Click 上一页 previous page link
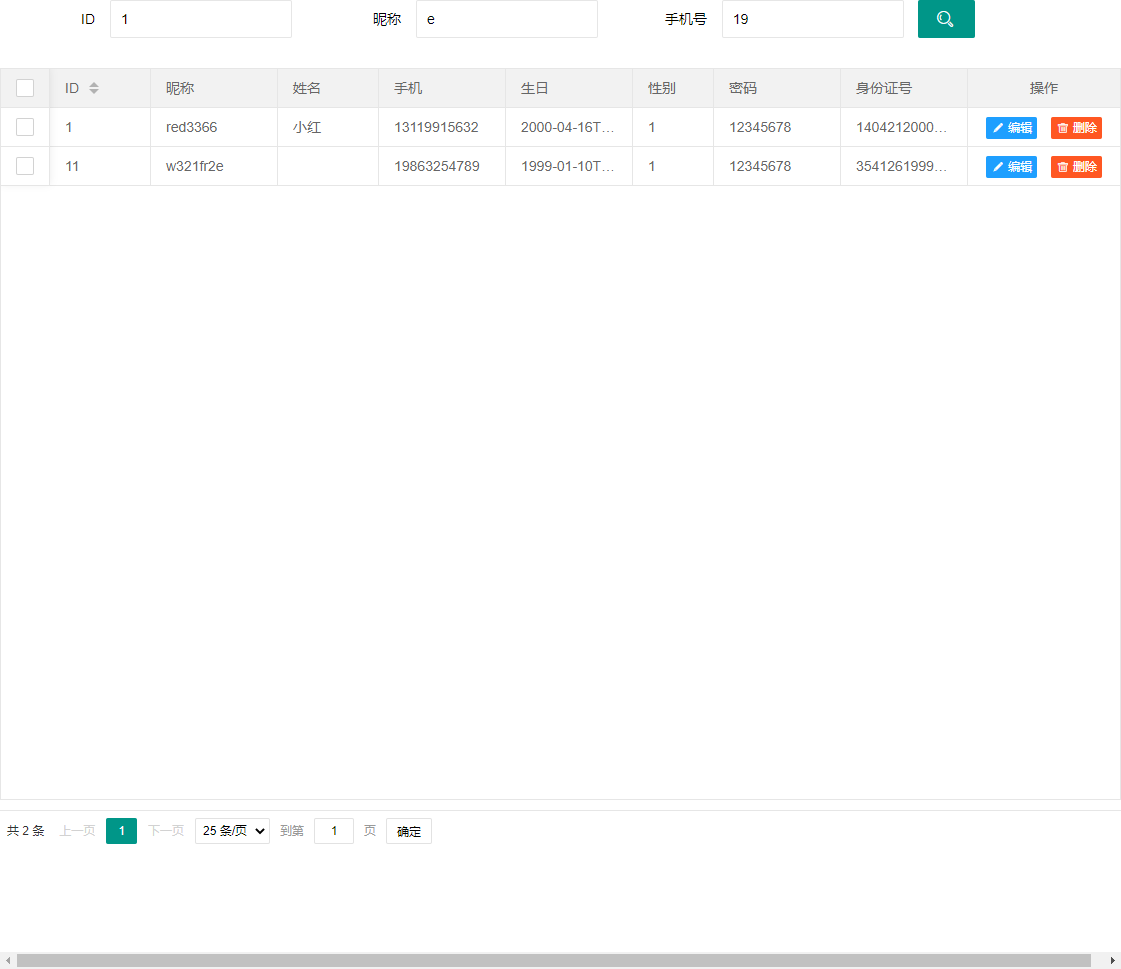Image resolution: width=1121 pixels, height=969 pixels. click(x=77, y=831)
